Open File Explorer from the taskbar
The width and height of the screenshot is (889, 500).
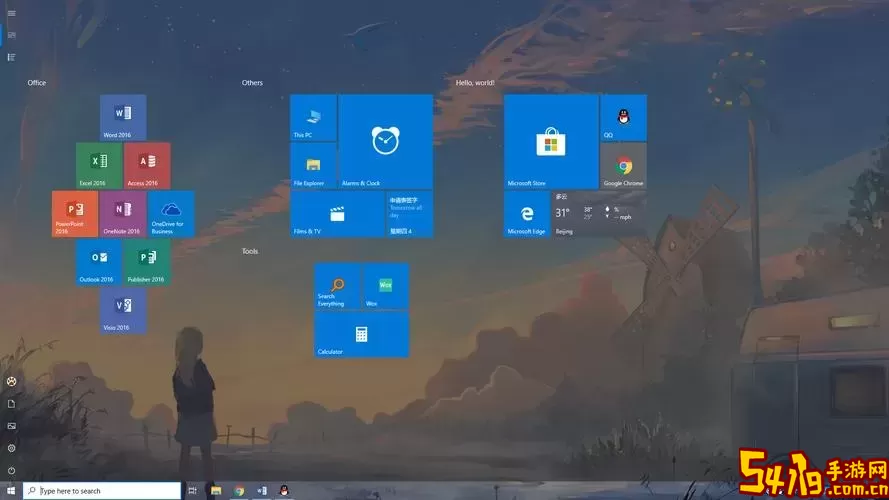216,490
